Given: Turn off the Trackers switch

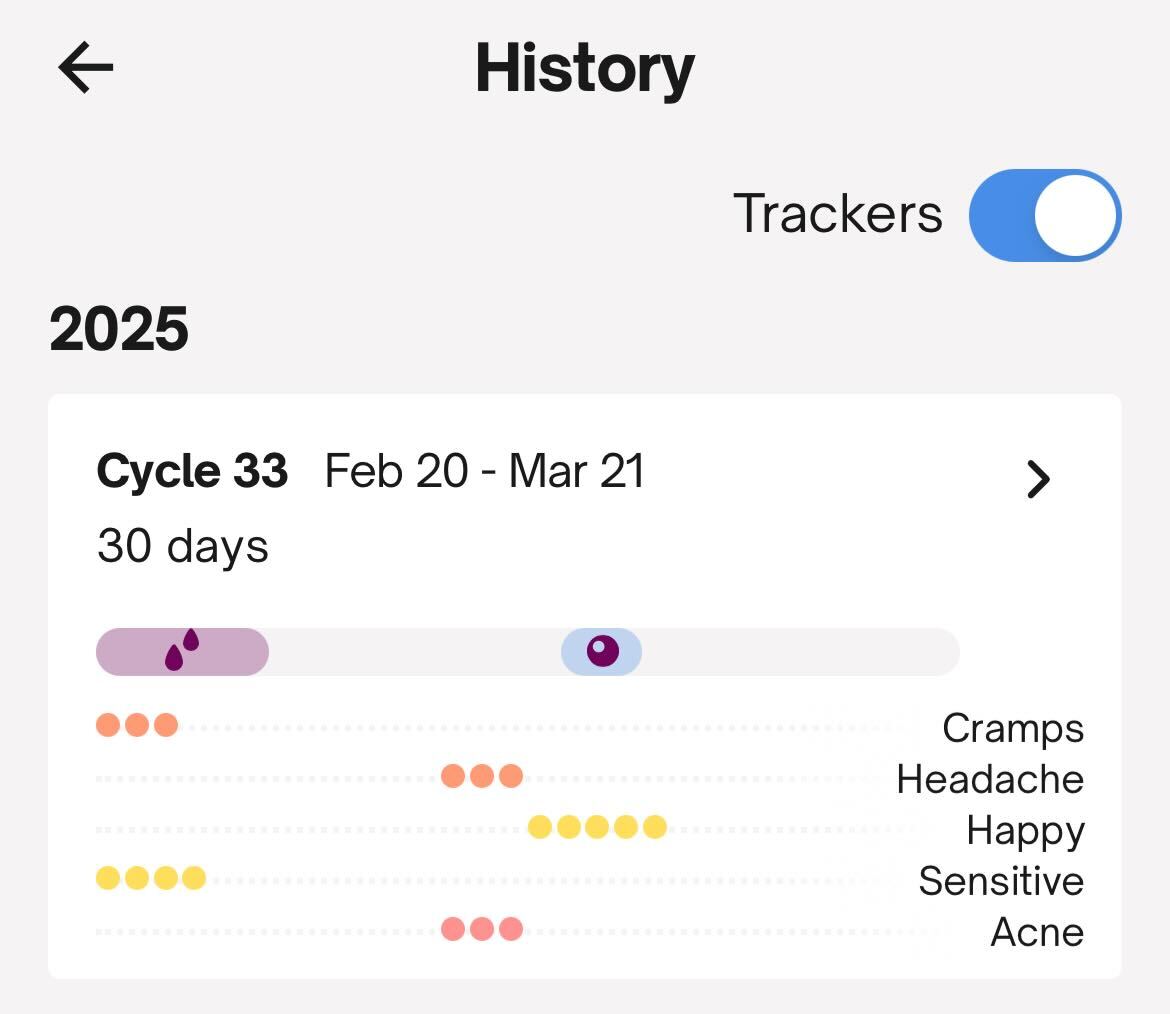Looking at the screenshot, I should point(1044,215).
